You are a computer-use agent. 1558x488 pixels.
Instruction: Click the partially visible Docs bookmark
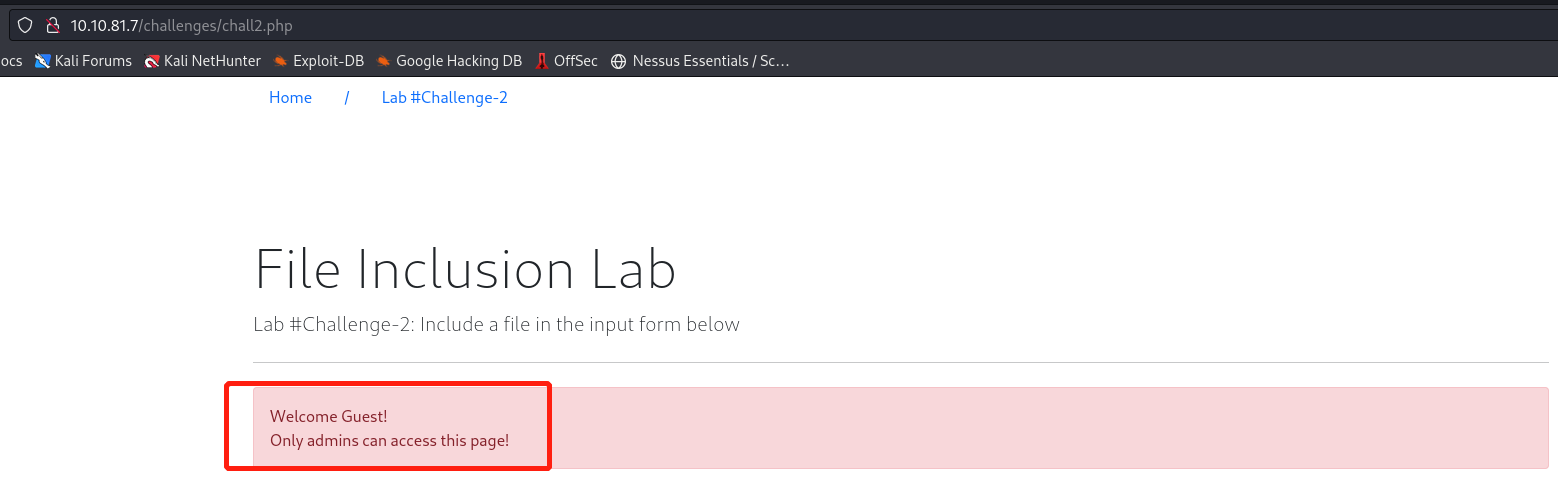(x=11, y=61)
